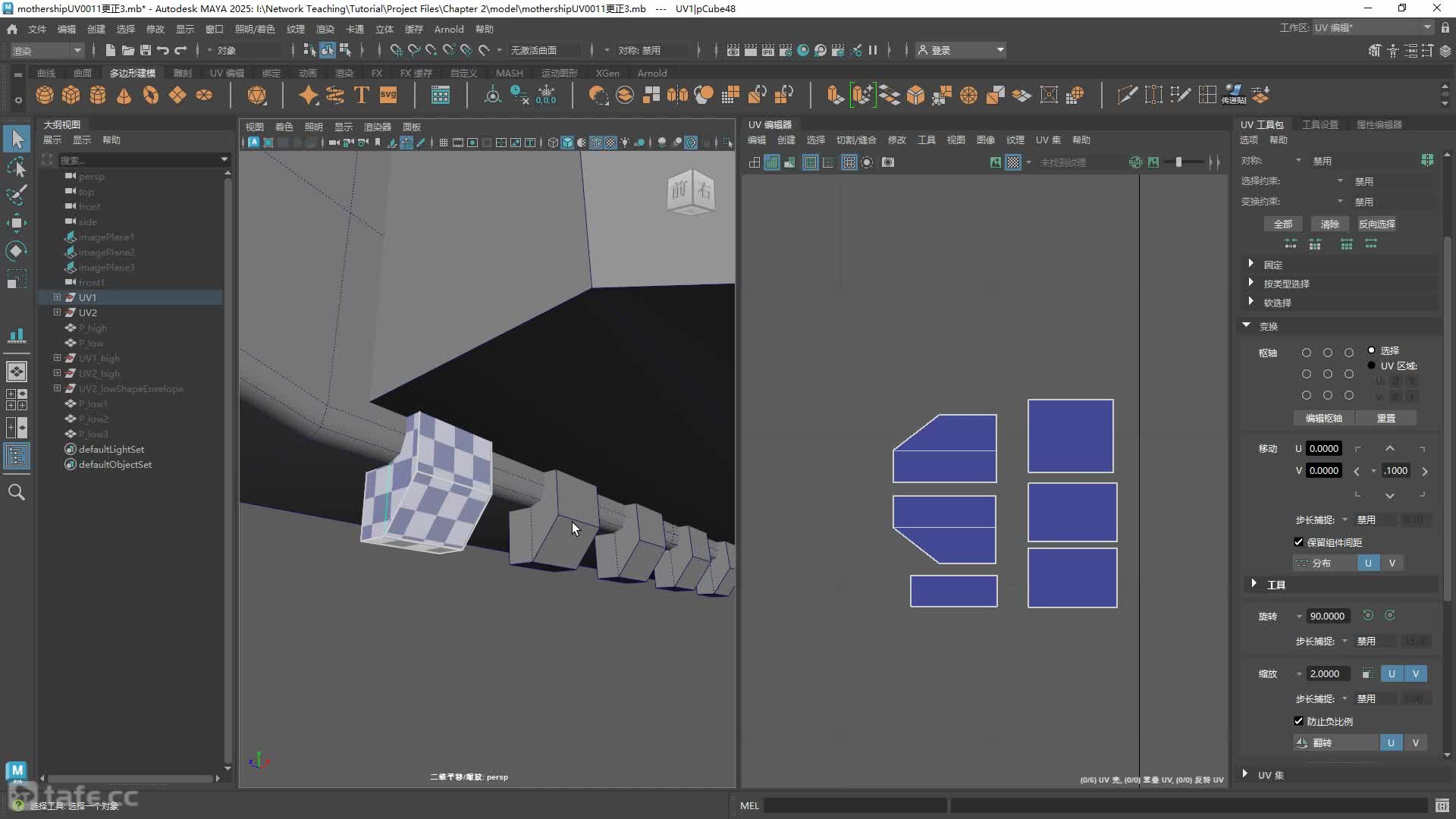Collapse the 变换 section
This screenshot has height=819, width=1456.
click(1246, 325)
